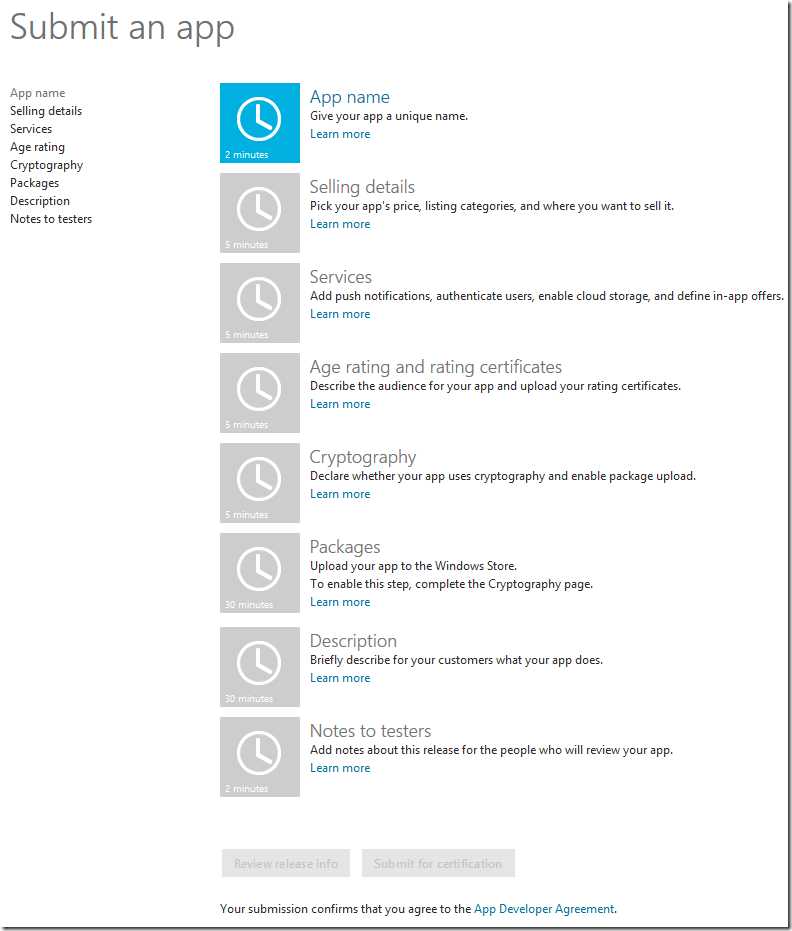The image size is (792, 931).
Task: Click Learn more under Age rating
Action: 340,404
